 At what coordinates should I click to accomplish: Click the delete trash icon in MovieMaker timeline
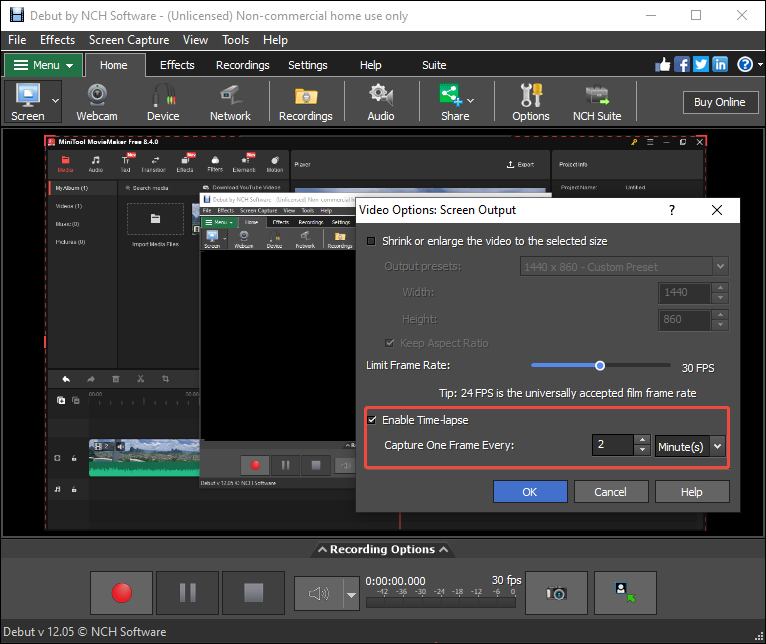[116, 379]
